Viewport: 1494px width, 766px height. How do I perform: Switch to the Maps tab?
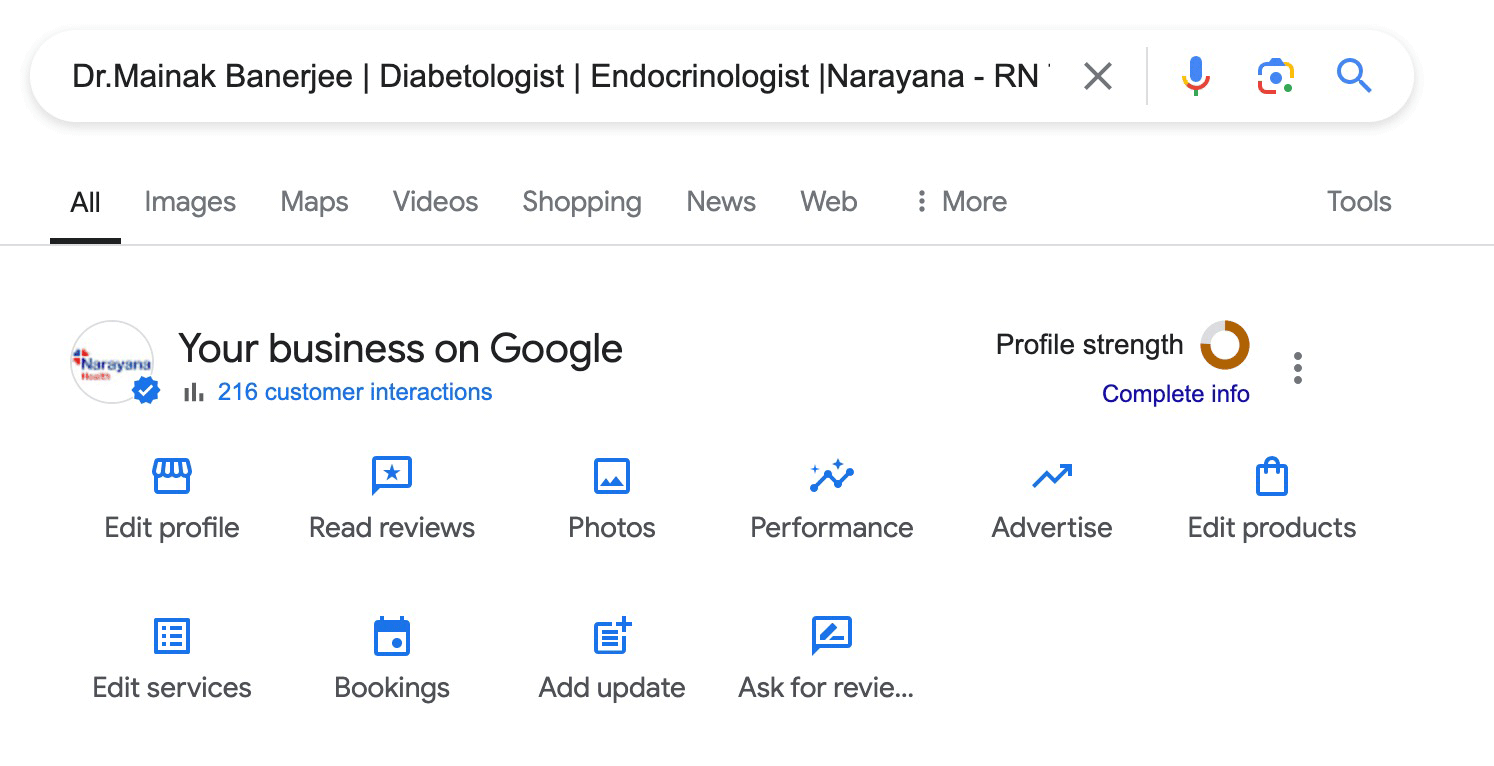coord(313,201)
